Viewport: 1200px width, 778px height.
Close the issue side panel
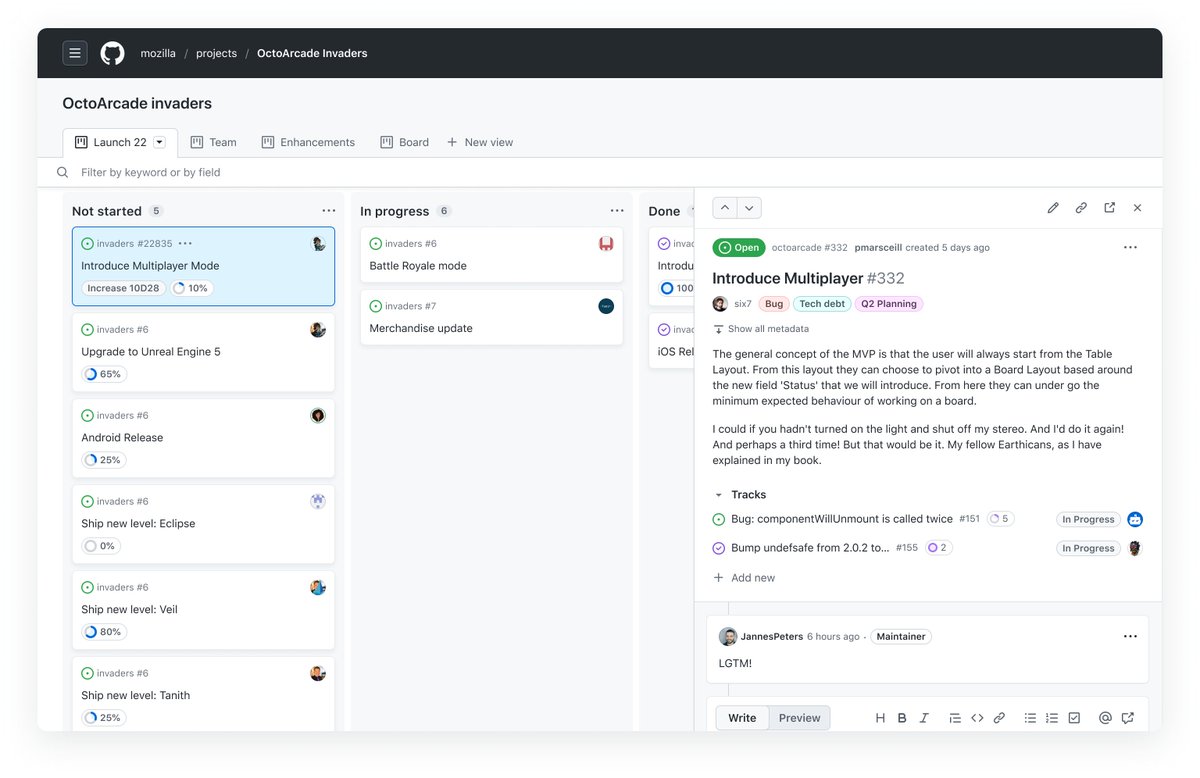(1137, 208)
